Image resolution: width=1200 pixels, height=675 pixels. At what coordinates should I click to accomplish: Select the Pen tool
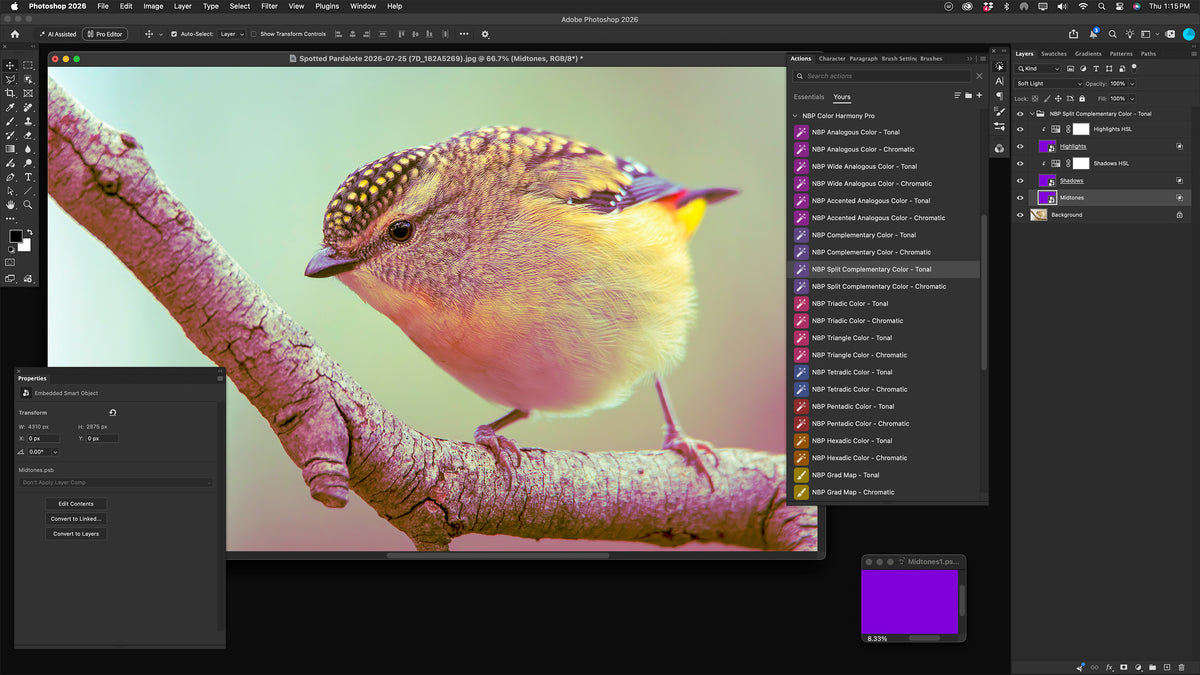11,177
